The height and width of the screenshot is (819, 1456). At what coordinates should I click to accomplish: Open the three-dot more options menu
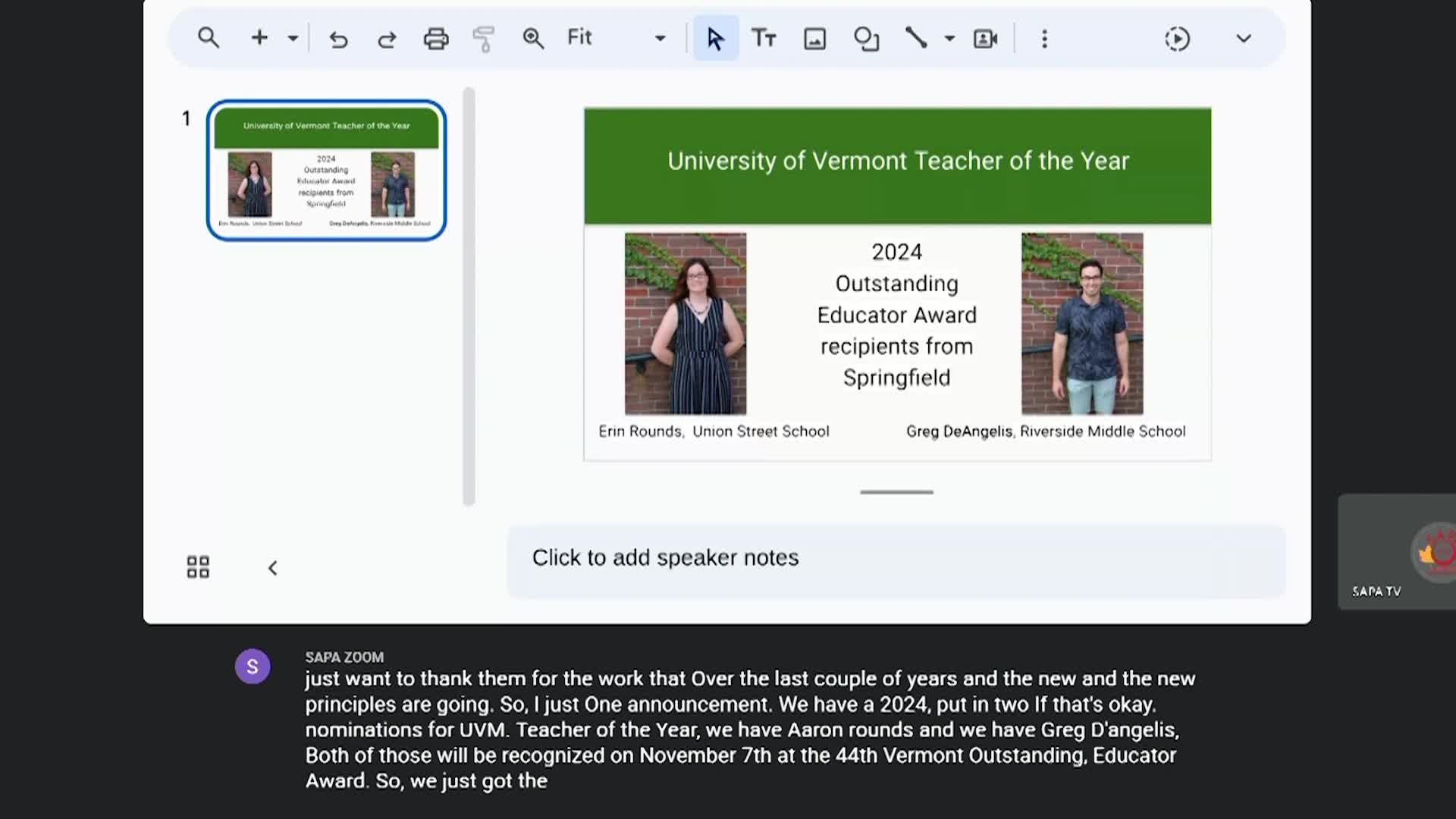pyautogui.click(x=1044, y=39)
